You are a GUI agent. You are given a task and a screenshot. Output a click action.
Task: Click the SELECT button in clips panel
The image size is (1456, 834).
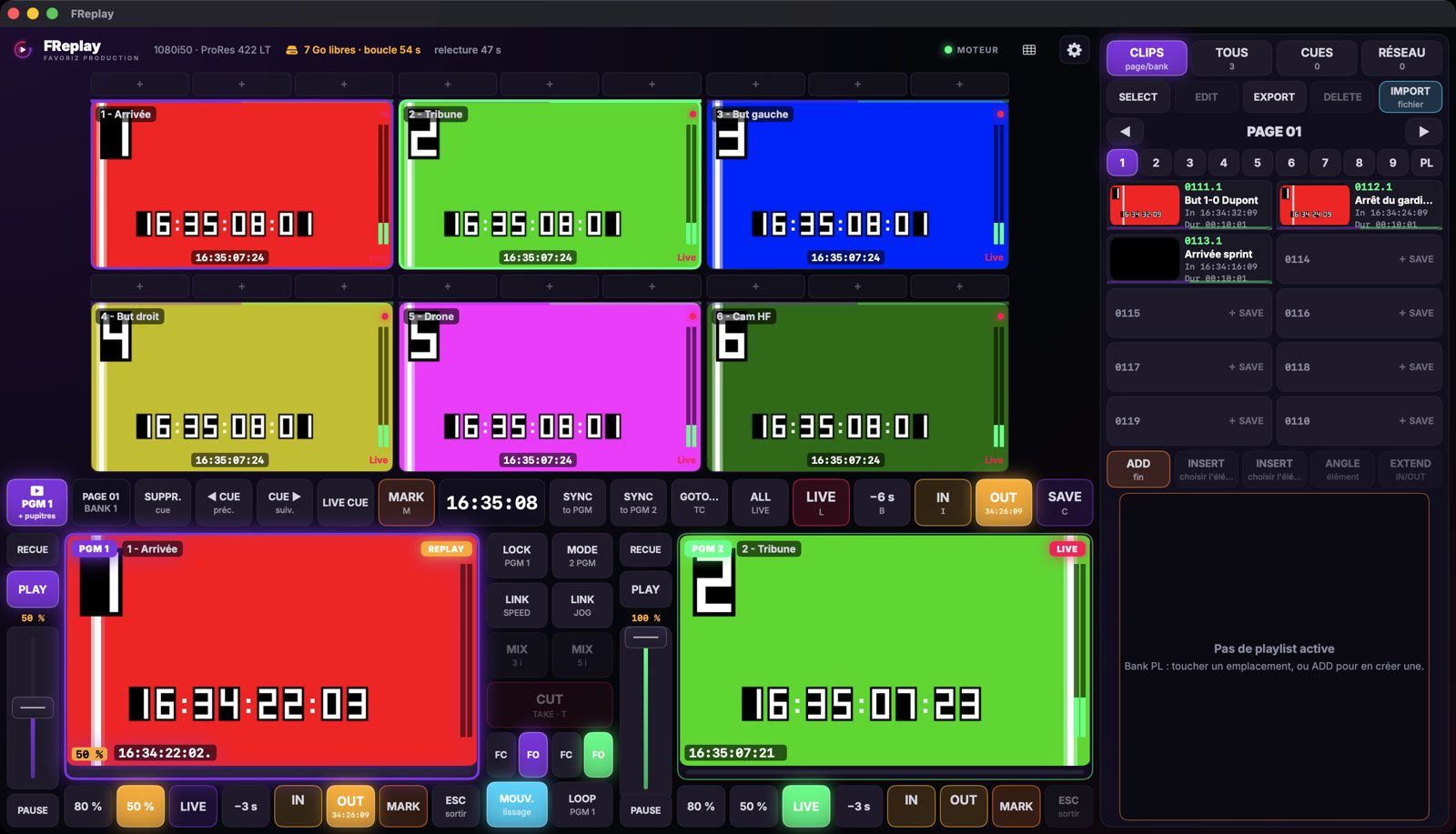(1137, 96)
